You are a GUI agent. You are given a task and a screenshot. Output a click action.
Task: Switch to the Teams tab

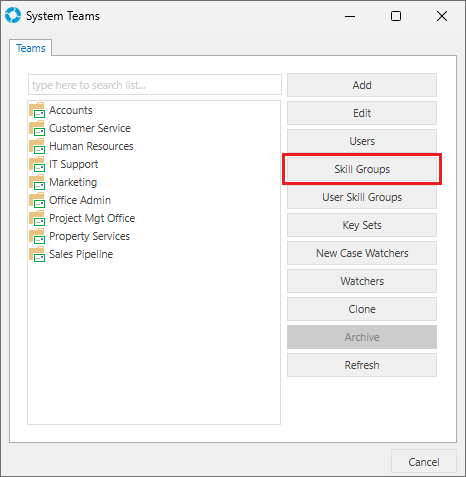pyautogui.click(x=31, y=48)
